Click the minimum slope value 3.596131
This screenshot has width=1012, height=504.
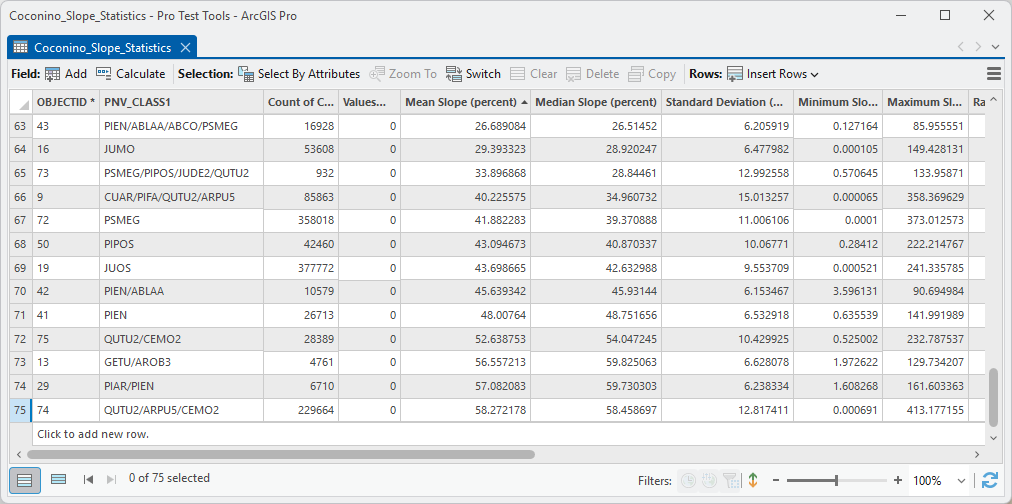838,291
